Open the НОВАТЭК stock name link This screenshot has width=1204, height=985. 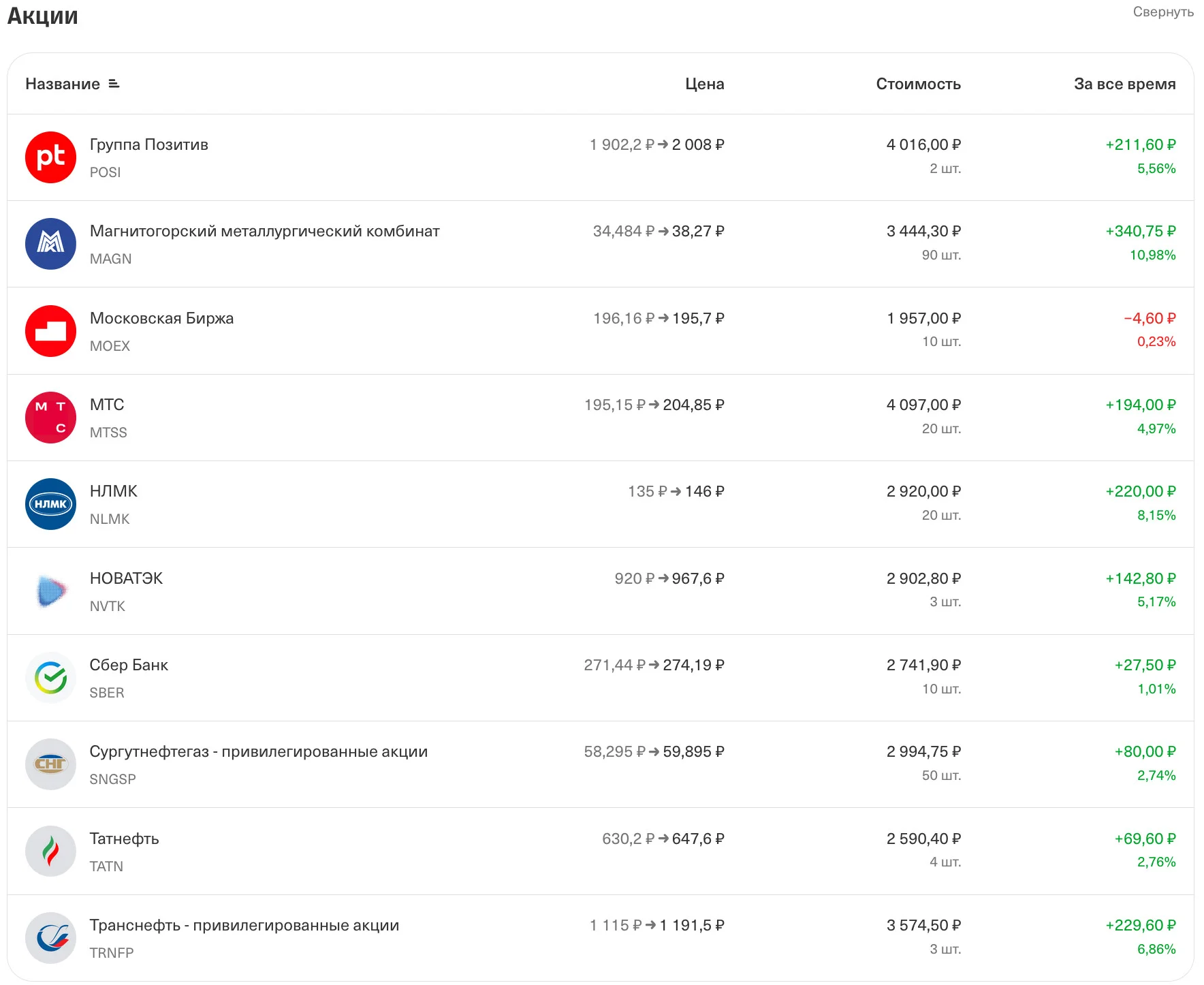pyautogui.click(x=126, y=578)
